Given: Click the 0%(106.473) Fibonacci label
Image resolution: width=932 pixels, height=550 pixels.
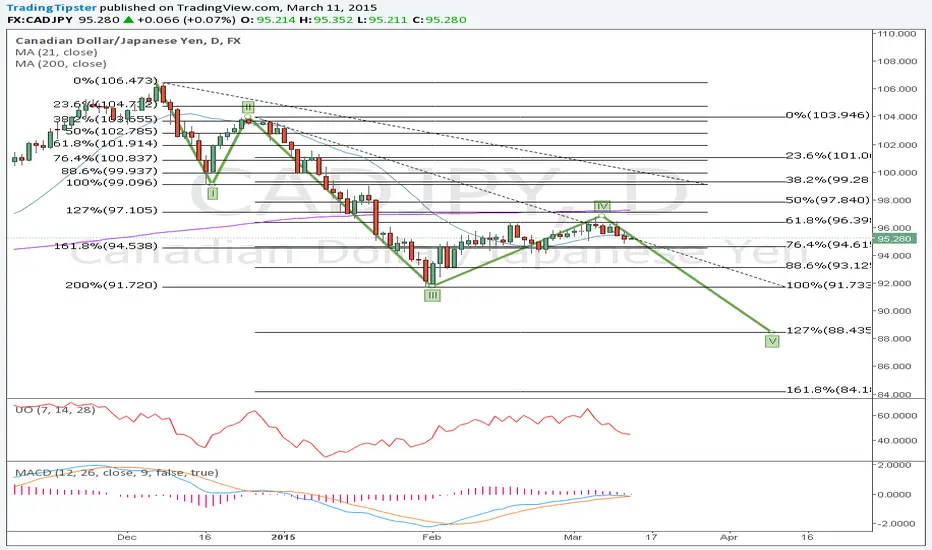Looking at the screenshot, I should [x=115, y=80].
